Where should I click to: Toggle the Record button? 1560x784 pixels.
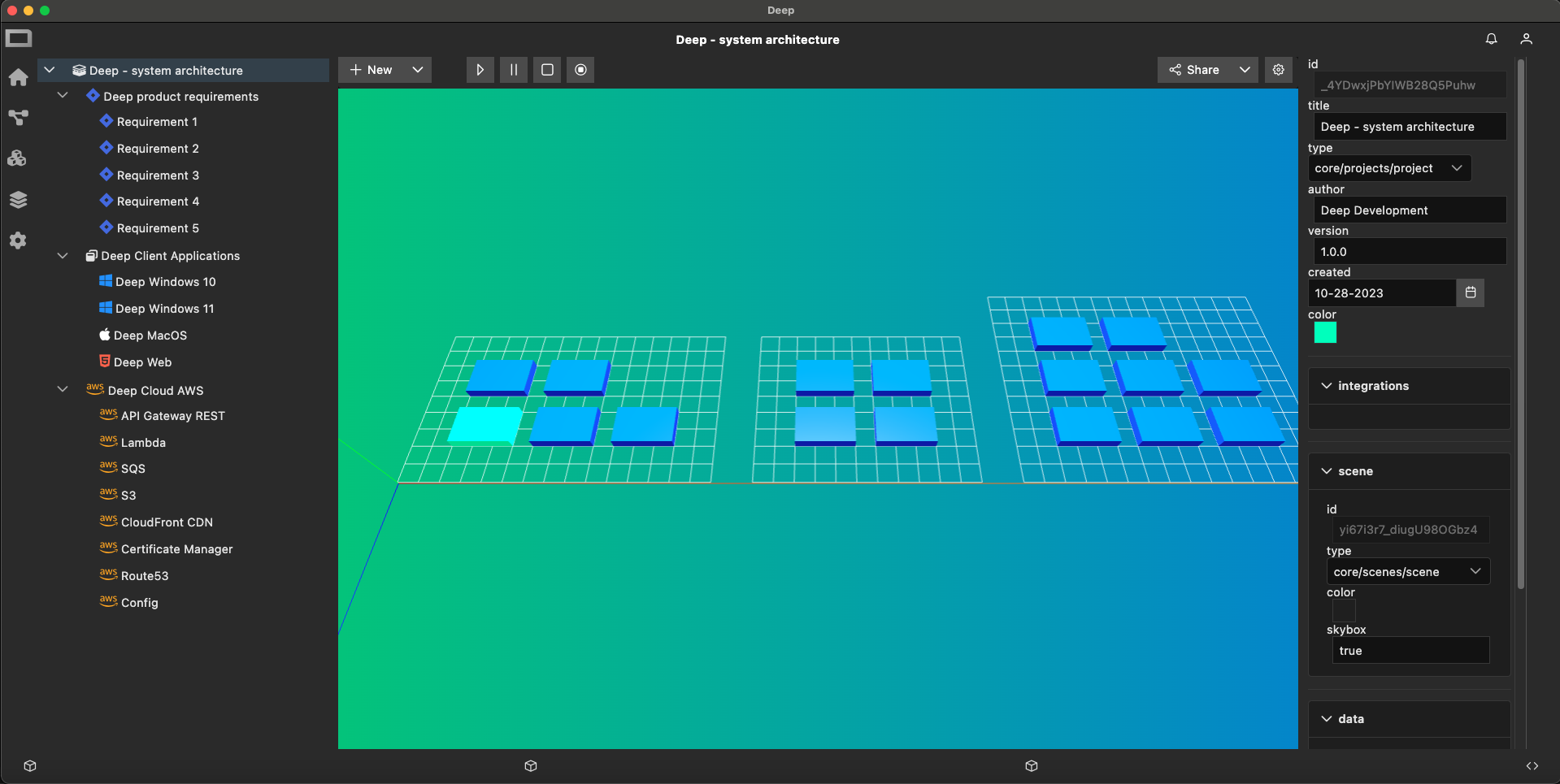[x=580, y=70]
